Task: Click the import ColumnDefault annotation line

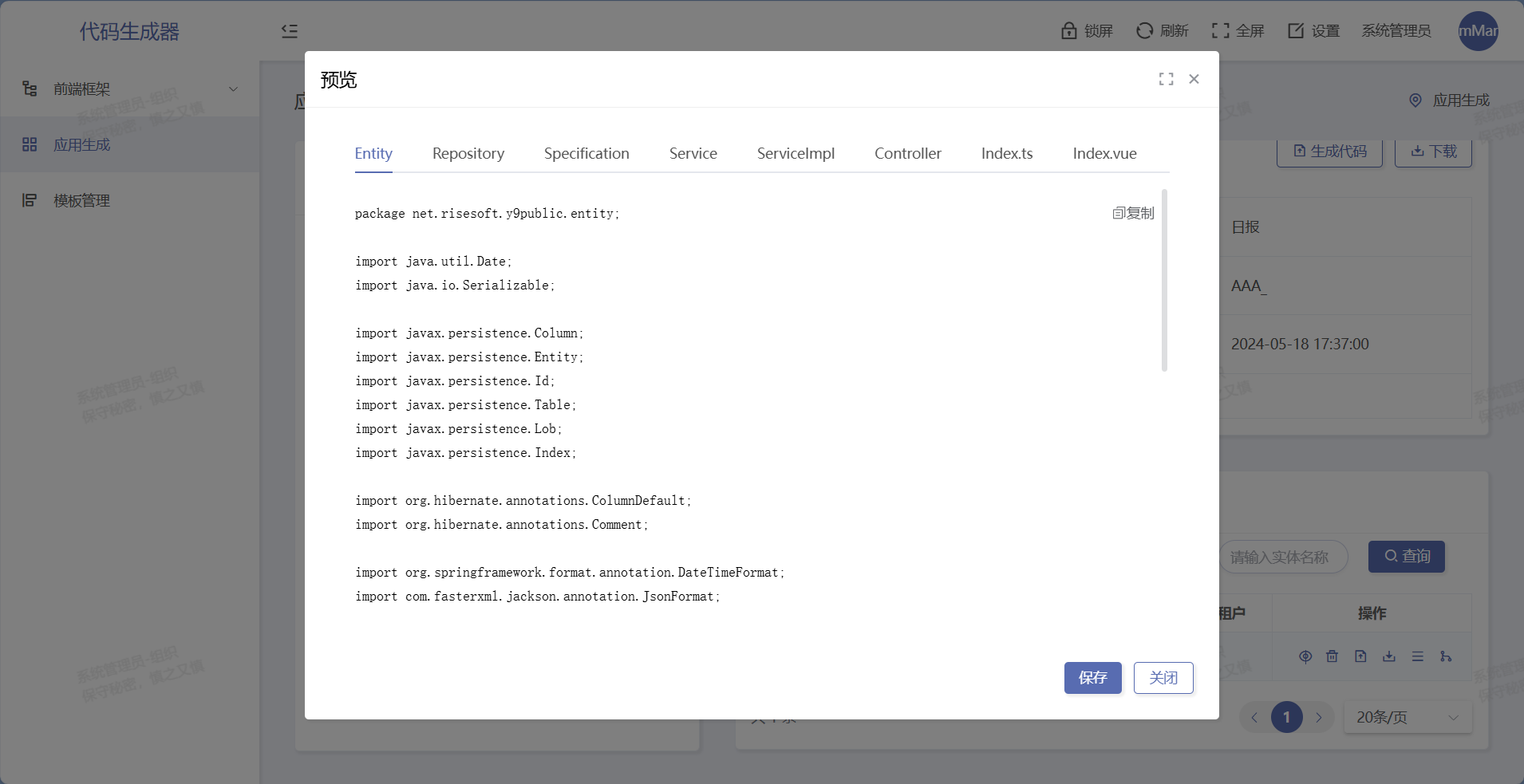Action: (523, 501)
